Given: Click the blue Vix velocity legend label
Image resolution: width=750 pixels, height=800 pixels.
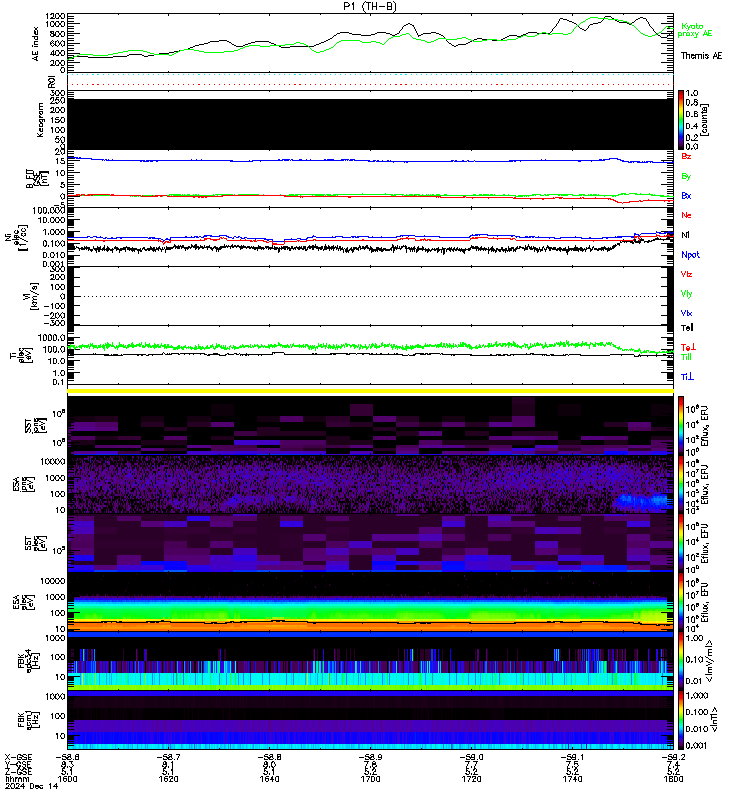Looking at the screenshot, I should pos(686,313).
